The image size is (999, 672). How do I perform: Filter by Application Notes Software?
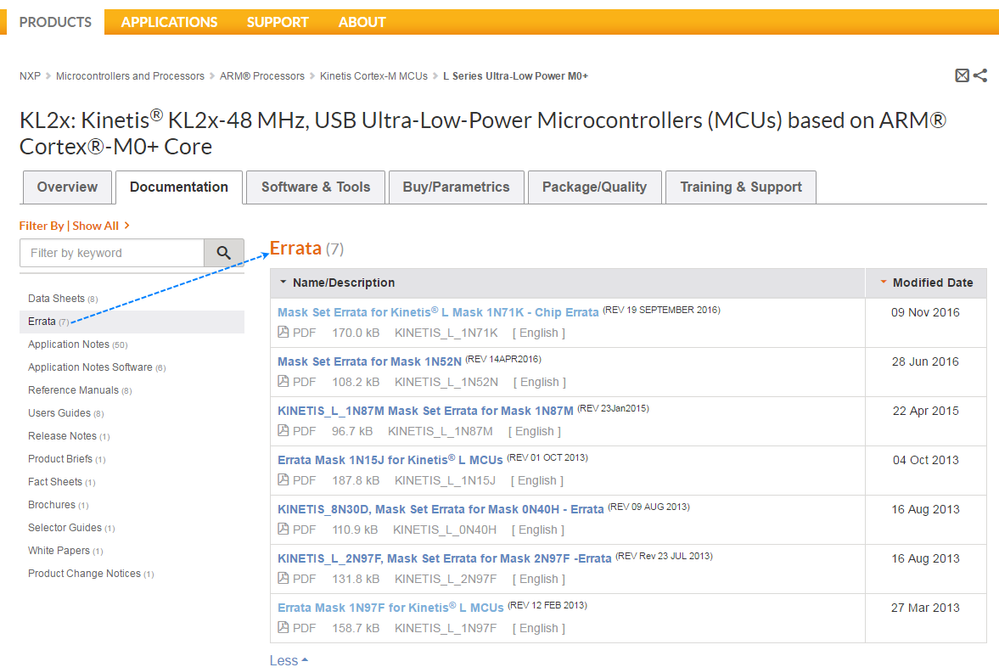tap(97, 367)
